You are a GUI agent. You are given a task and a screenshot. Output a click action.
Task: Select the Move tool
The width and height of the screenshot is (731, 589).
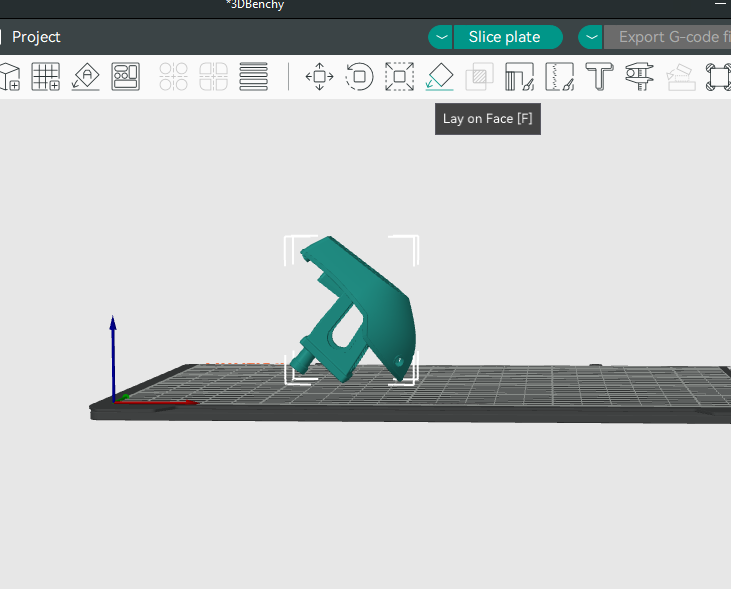pyautogui.click(x=319, y=76)
